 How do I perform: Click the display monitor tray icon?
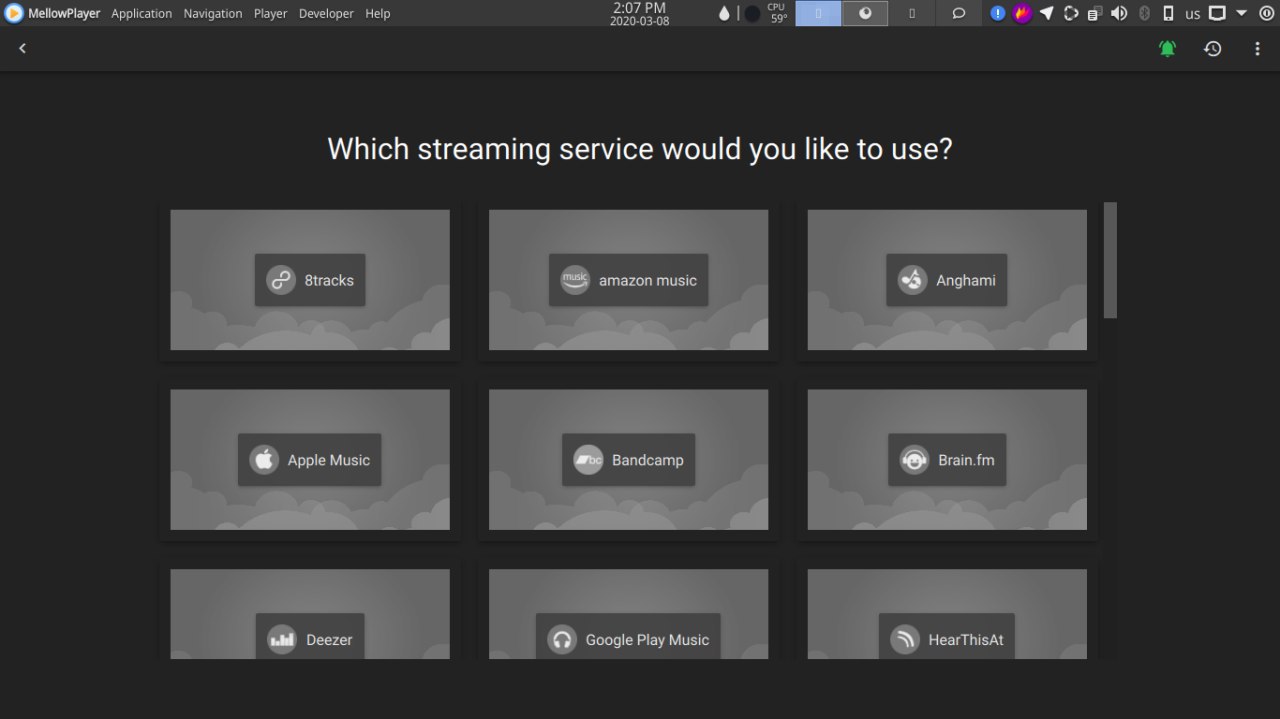coord(1217,13)
